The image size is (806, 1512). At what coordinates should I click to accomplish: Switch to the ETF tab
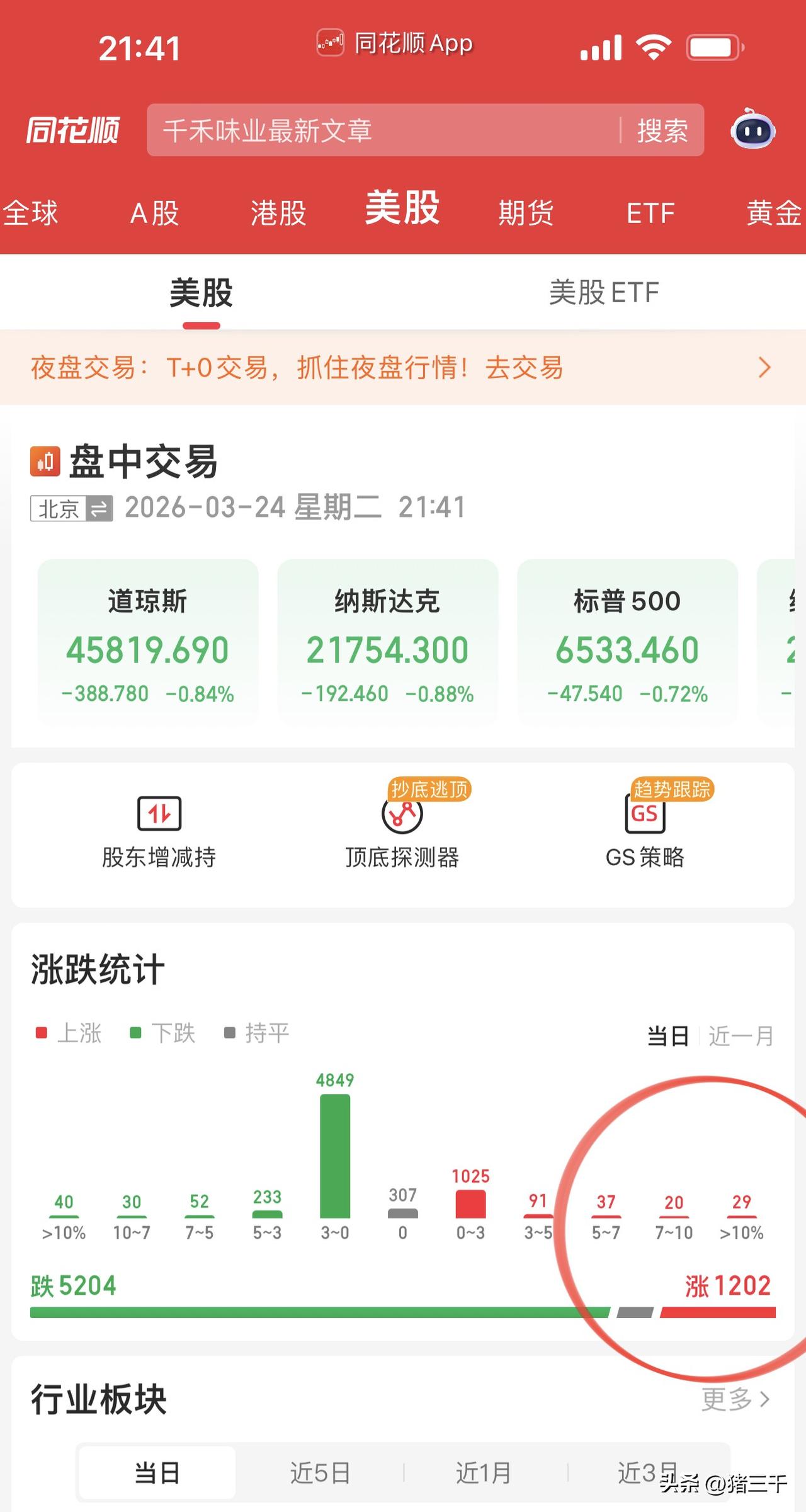pyautogui.click(x=650, y=213)
